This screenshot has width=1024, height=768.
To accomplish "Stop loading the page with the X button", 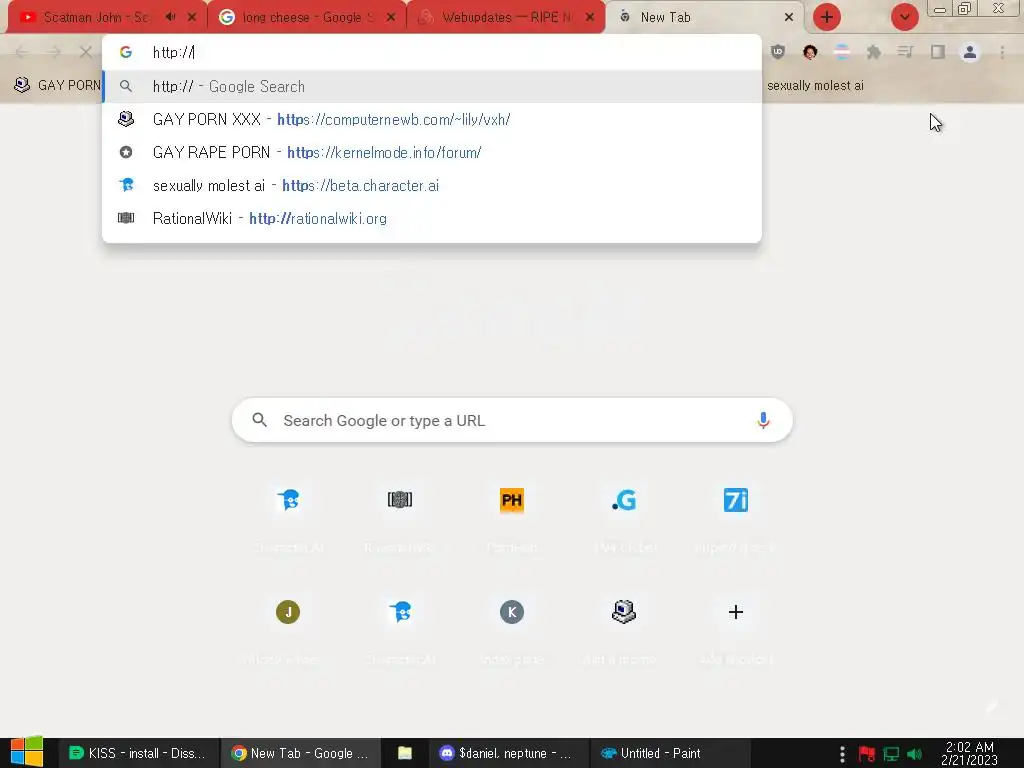I will (86, 52).
